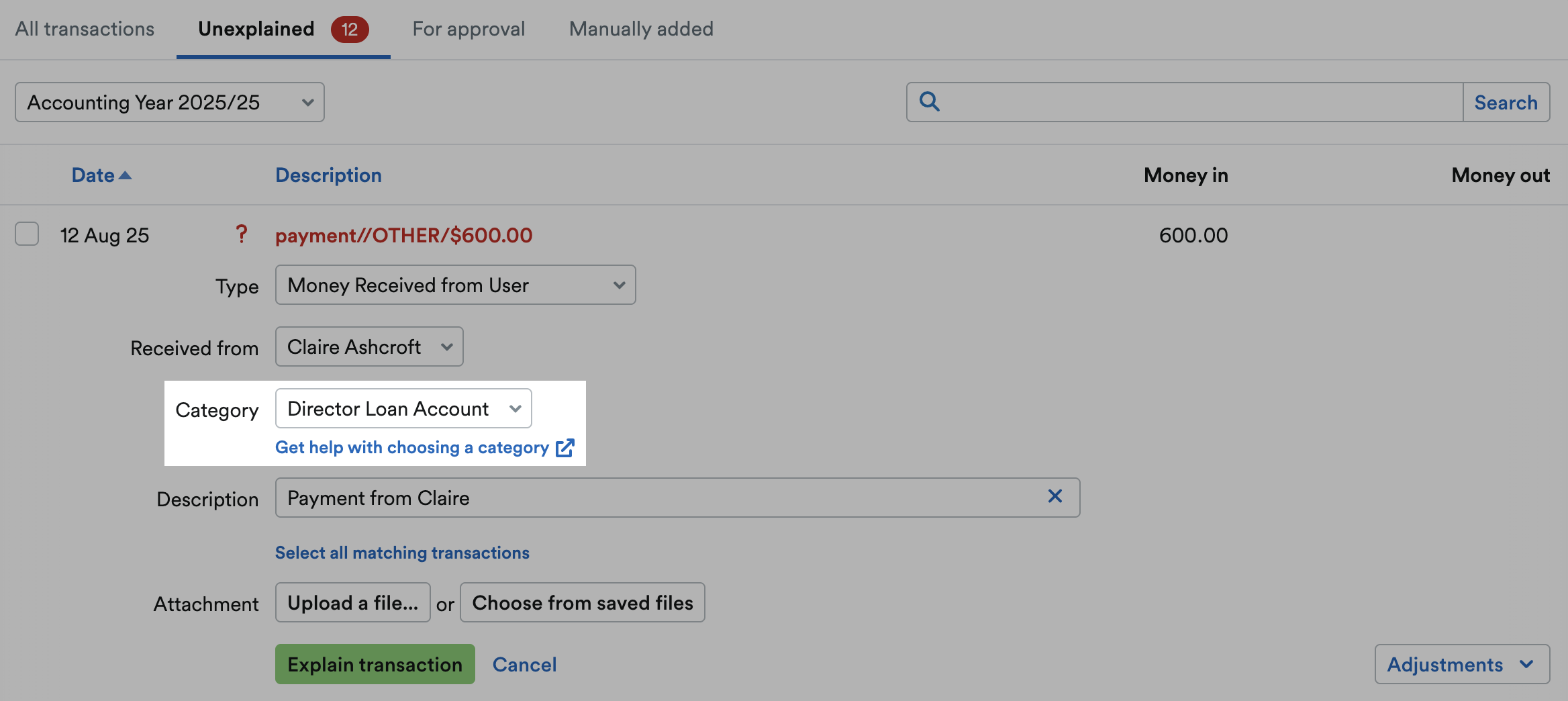The height and width of the screenshot is (701, 1568).
Task: Click the magnifying glass search icon
Action: 930,101
